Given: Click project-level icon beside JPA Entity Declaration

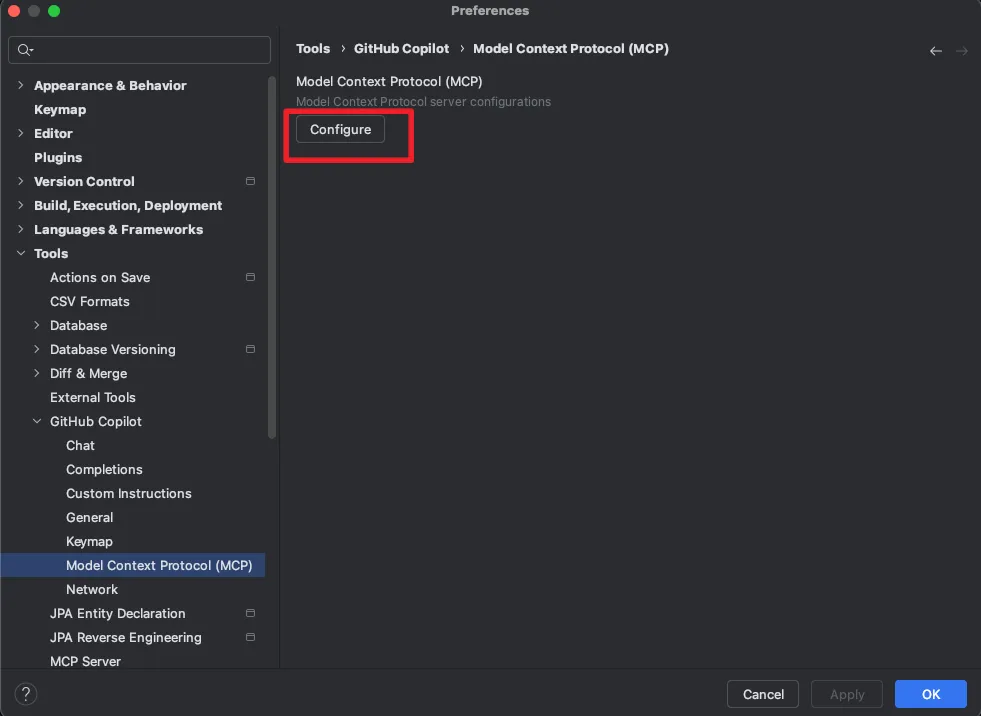Looking at the screenshot, I should (250, 613).
